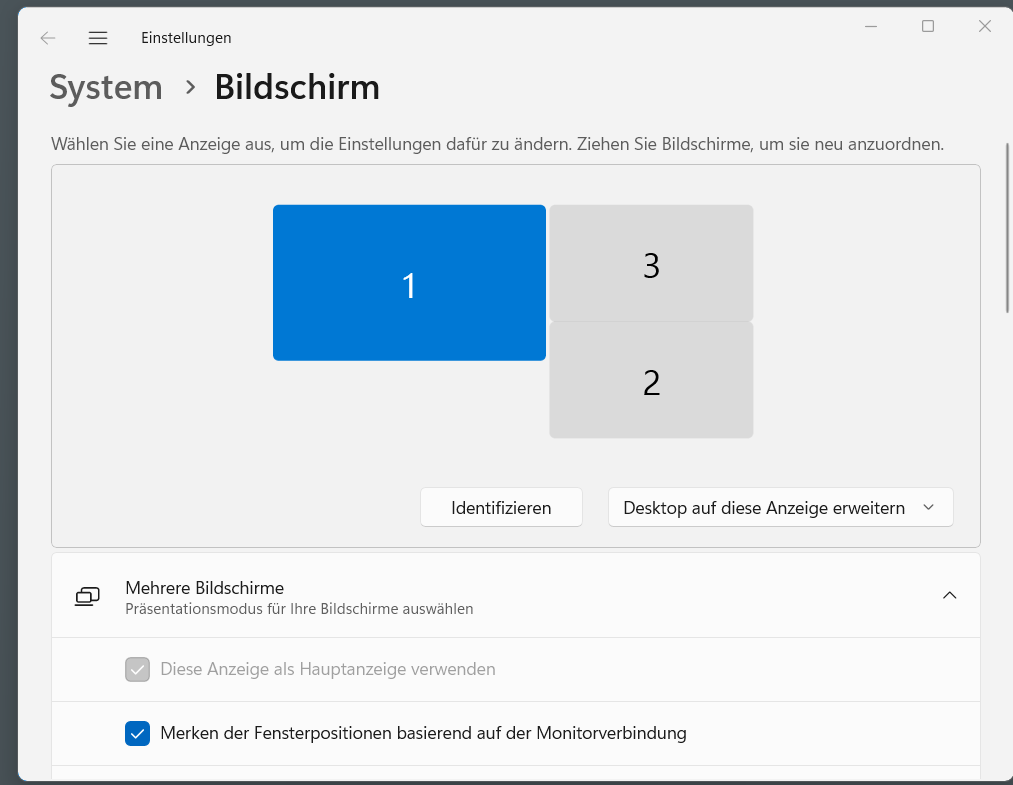
Task: Close the Einstellungen window
Action: (x=985, y=26)
